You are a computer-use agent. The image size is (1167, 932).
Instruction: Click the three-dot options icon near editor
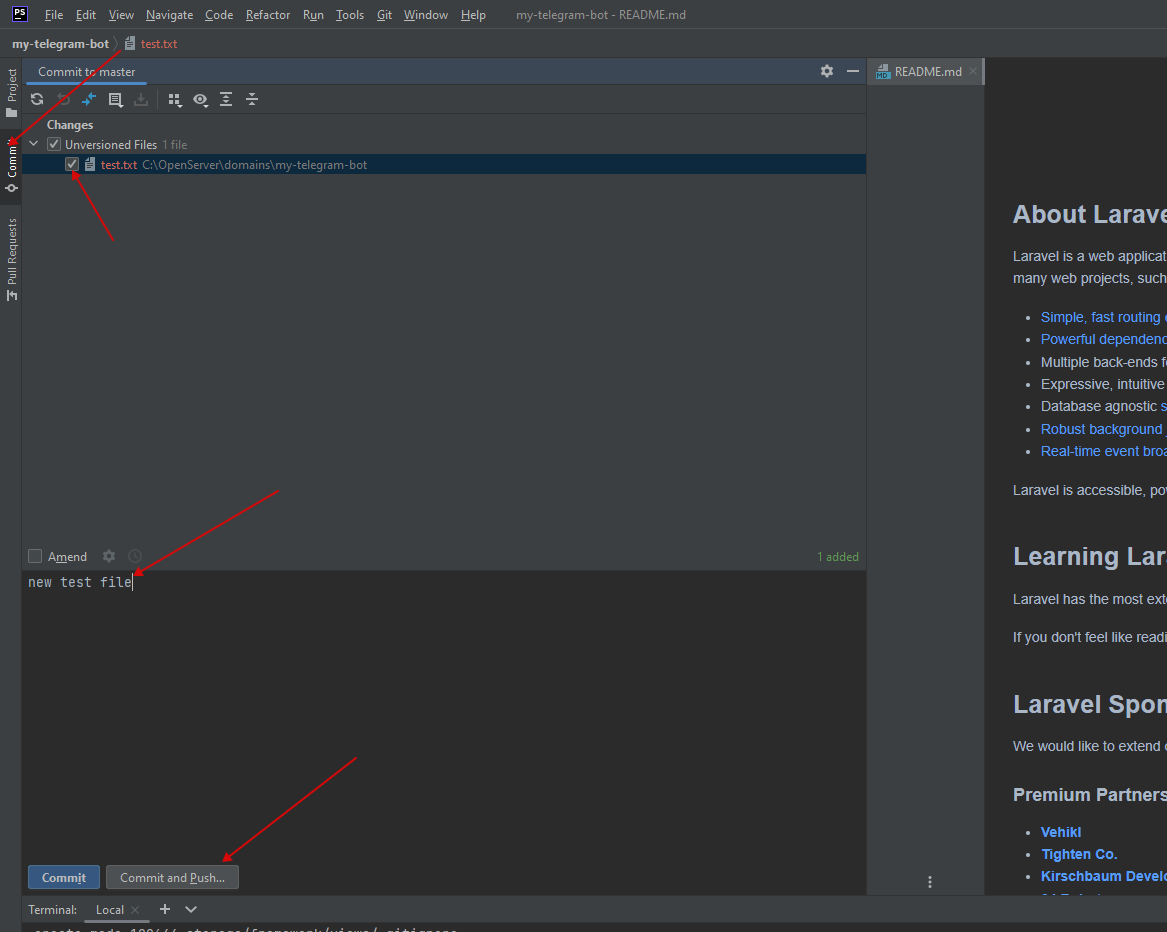pyautogui.click(x=930, y=882)
